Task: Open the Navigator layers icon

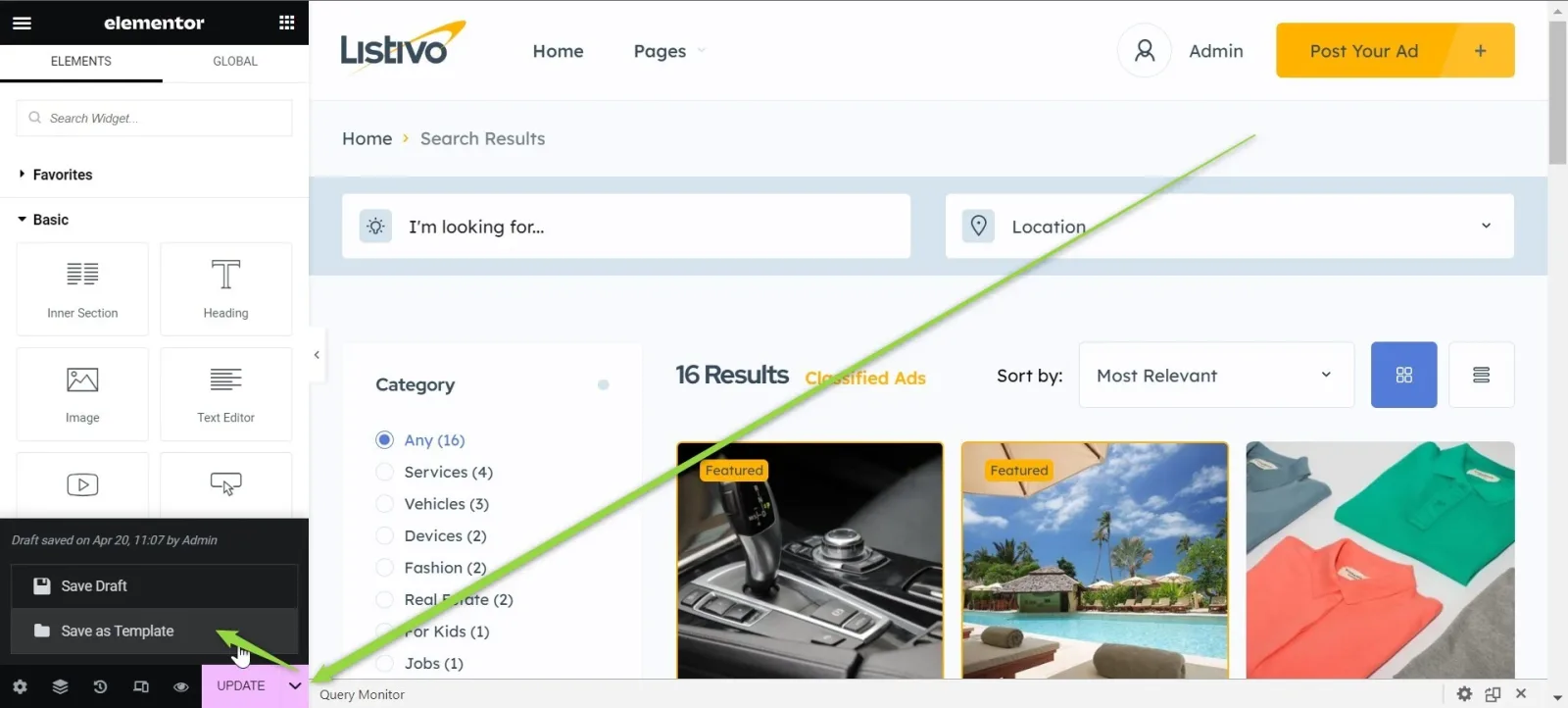Action: 60,686
